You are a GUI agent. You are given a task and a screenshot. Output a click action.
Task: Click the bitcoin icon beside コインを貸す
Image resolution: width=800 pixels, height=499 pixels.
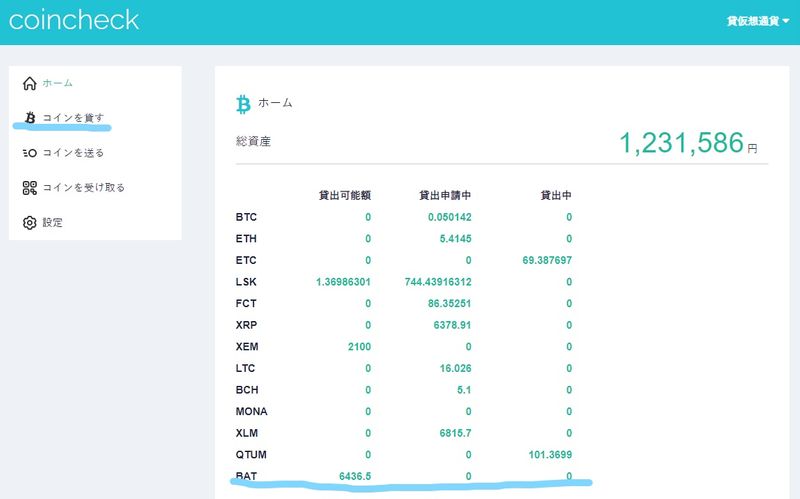[x=30, y=118]
